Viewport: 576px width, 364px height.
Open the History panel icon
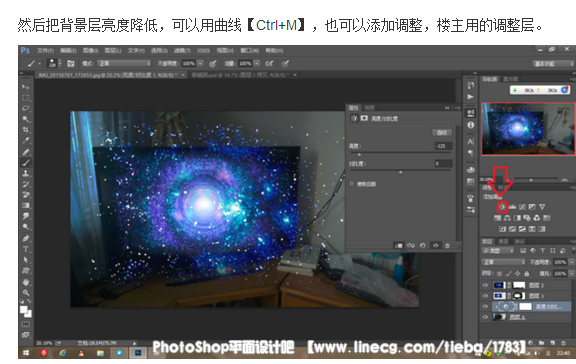[471, 86]
